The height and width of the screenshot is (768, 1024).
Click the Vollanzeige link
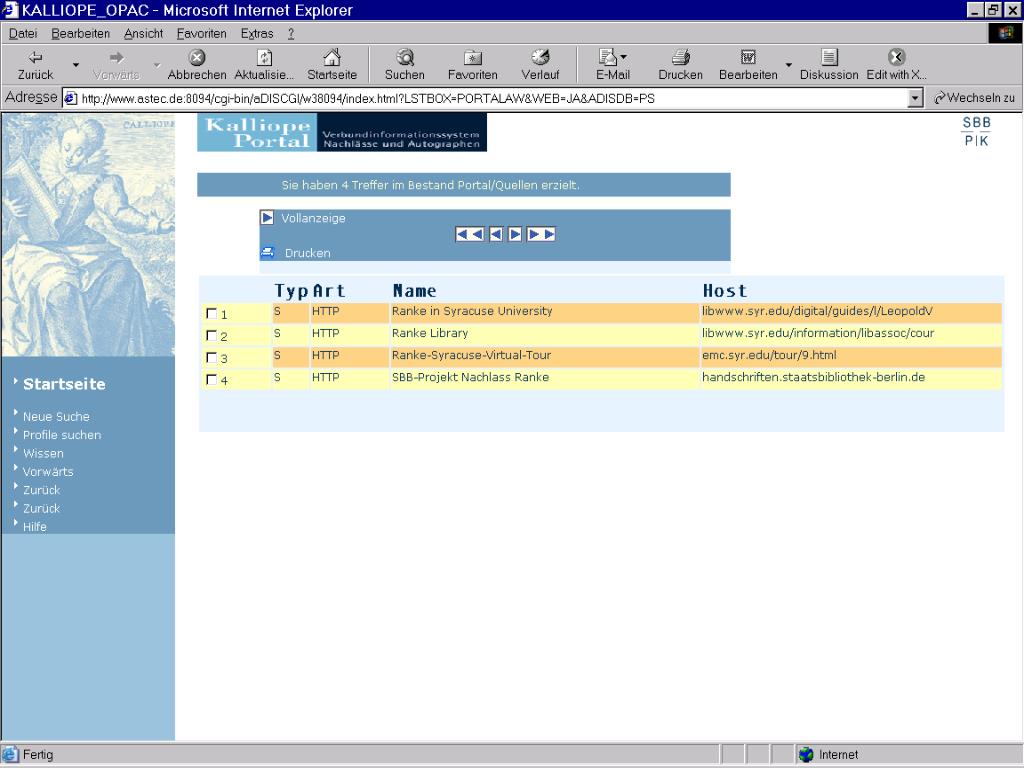click(312, 218)
